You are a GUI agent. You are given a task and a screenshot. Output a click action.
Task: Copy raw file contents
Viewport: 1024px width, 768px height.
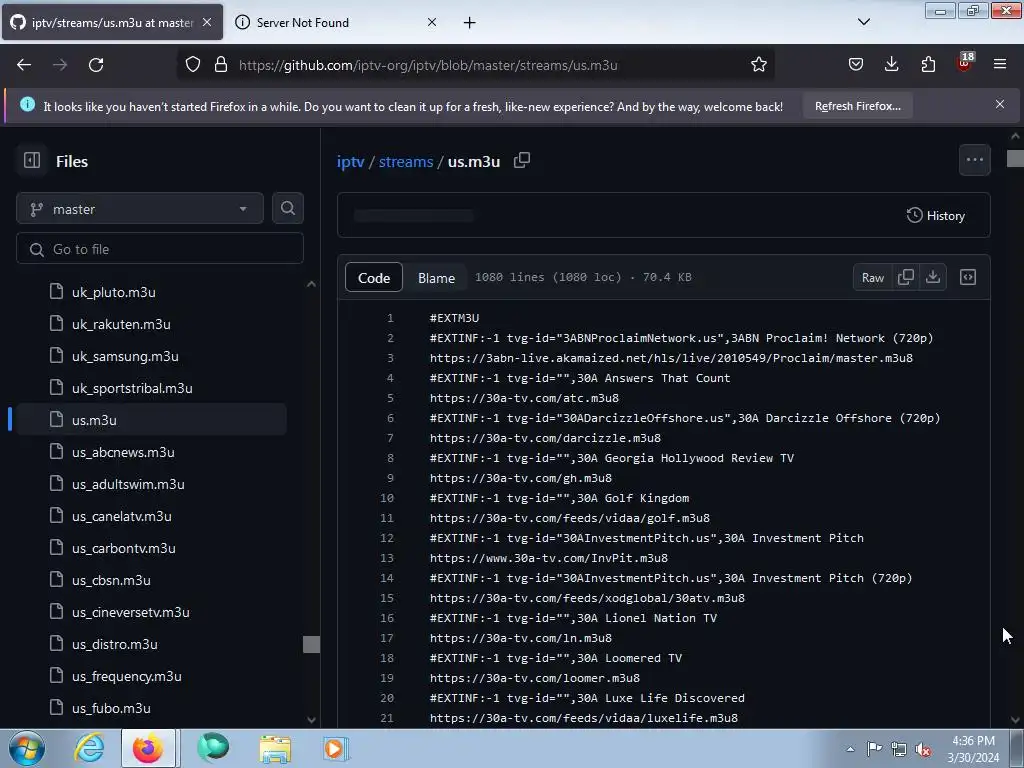[906, 278]
